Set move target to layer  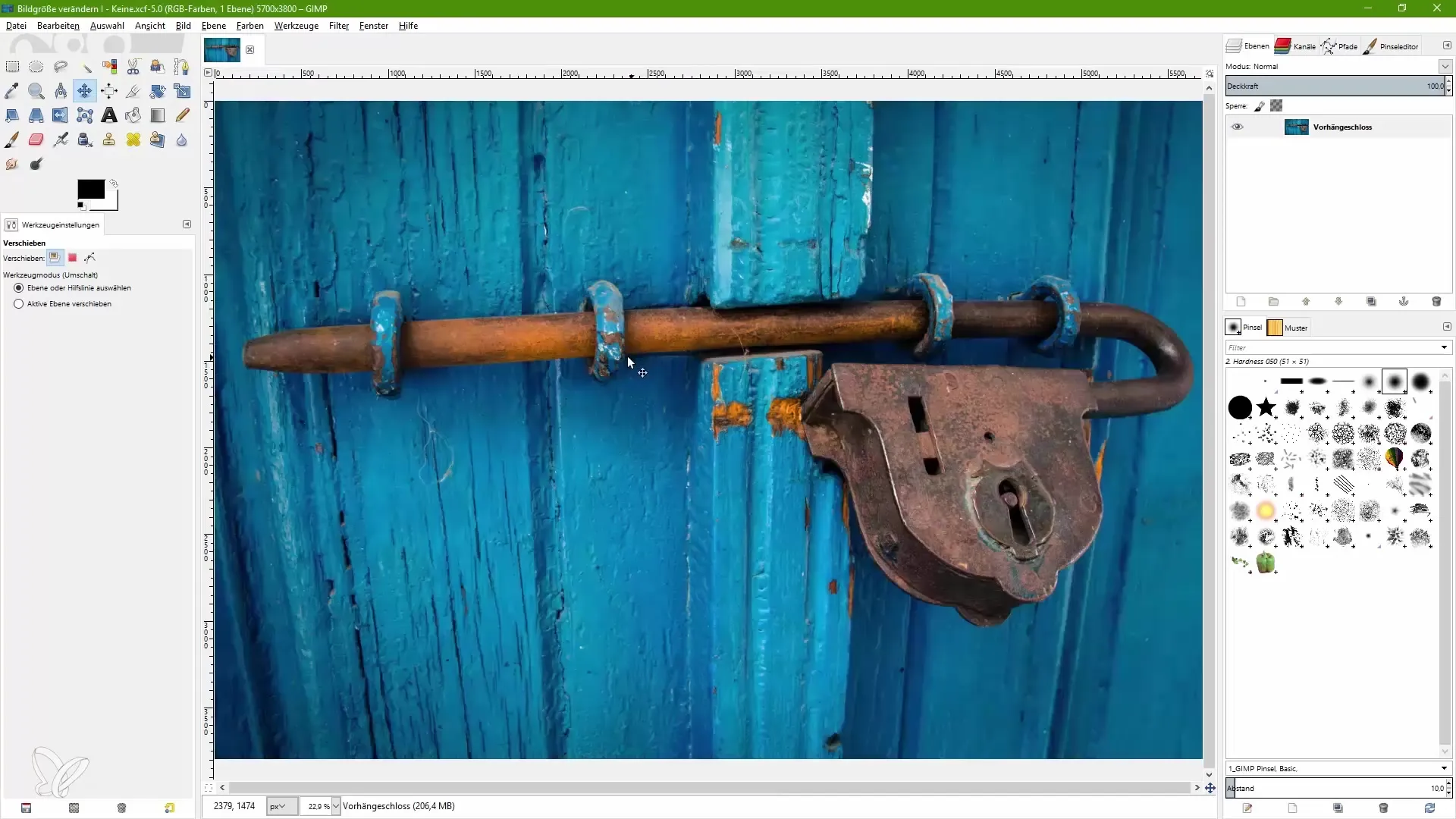tap(55, 258)
